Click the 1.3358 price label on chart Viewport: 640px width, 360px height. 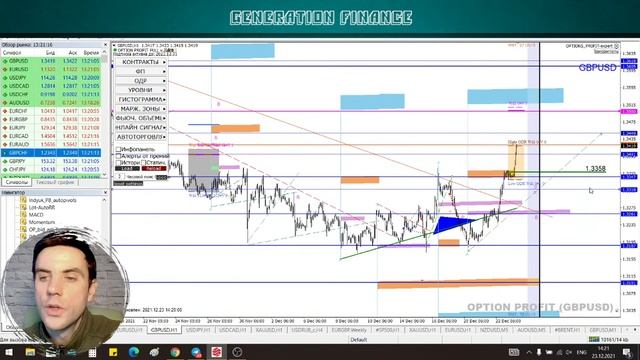(595, 169)
